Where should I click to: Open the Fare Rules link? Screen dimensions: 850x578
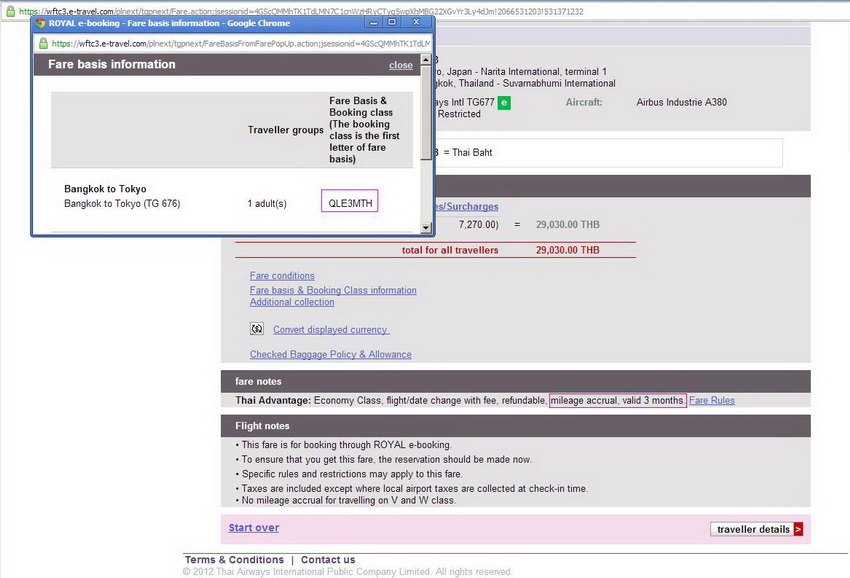[x=712, y=400]
